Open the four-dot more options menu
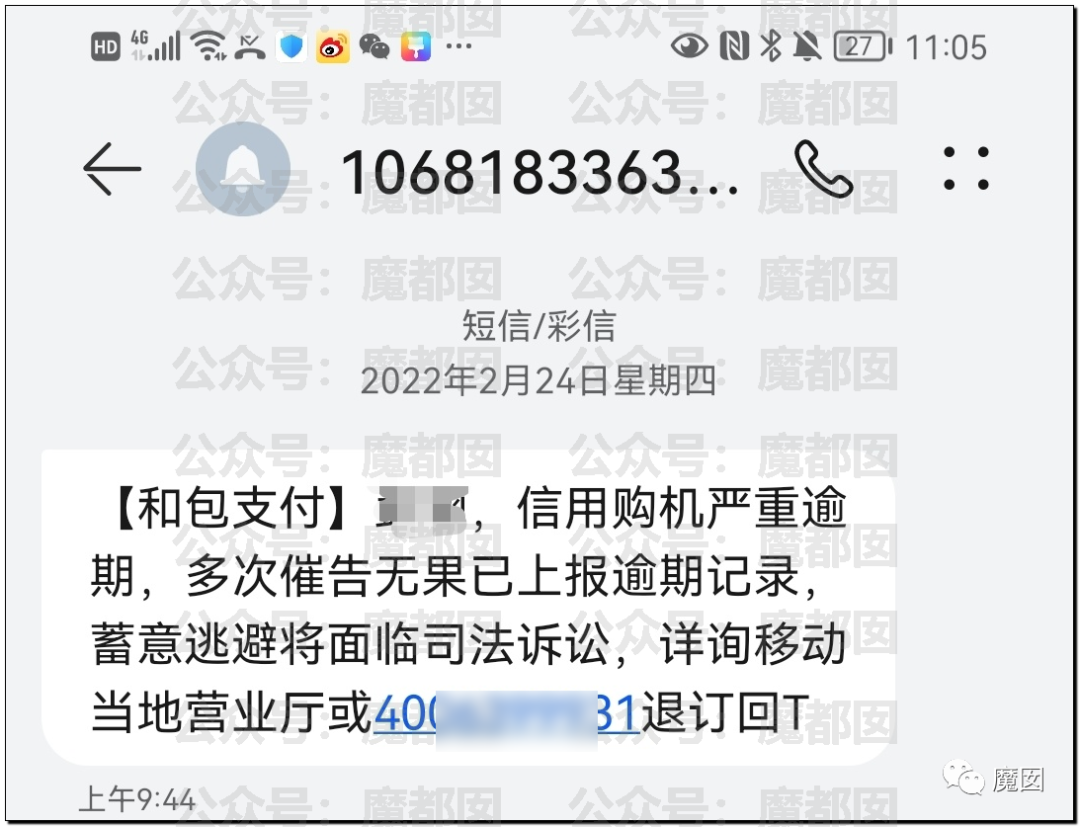1080x827 pixels. tap(966, 169)
